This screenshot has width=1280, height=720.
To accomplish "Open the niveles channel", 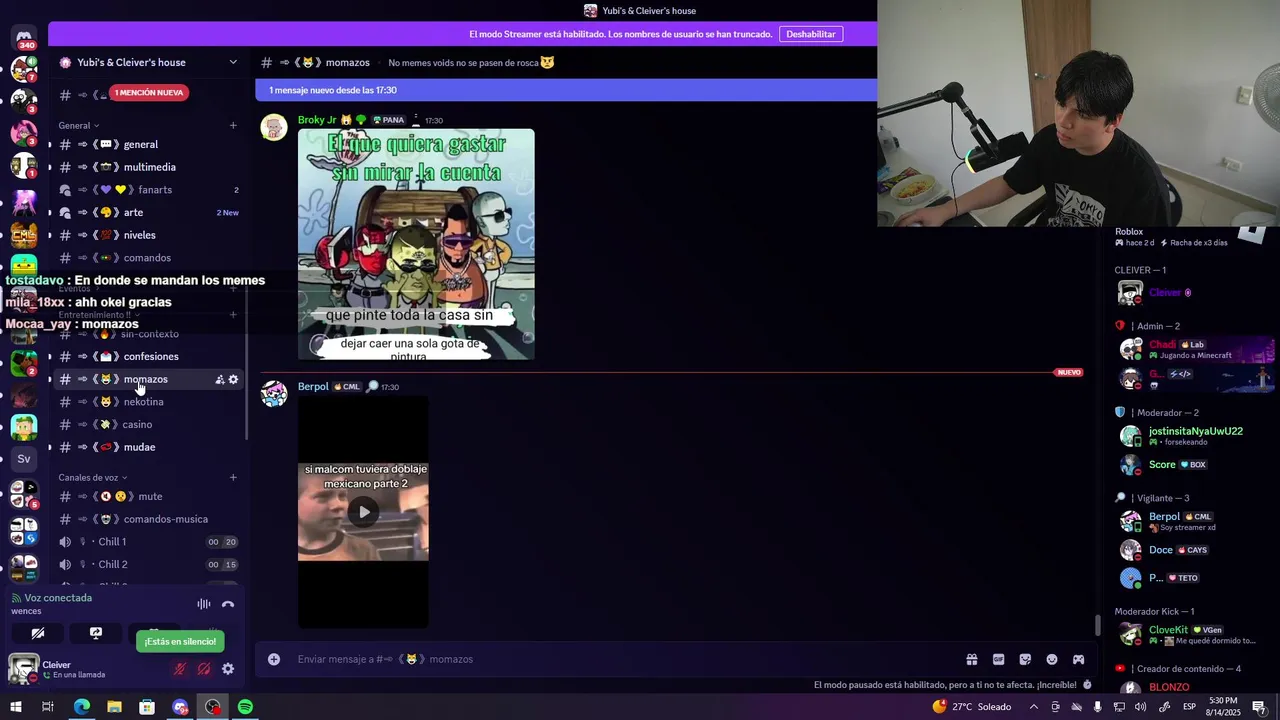I will click(x=147, y=235).
